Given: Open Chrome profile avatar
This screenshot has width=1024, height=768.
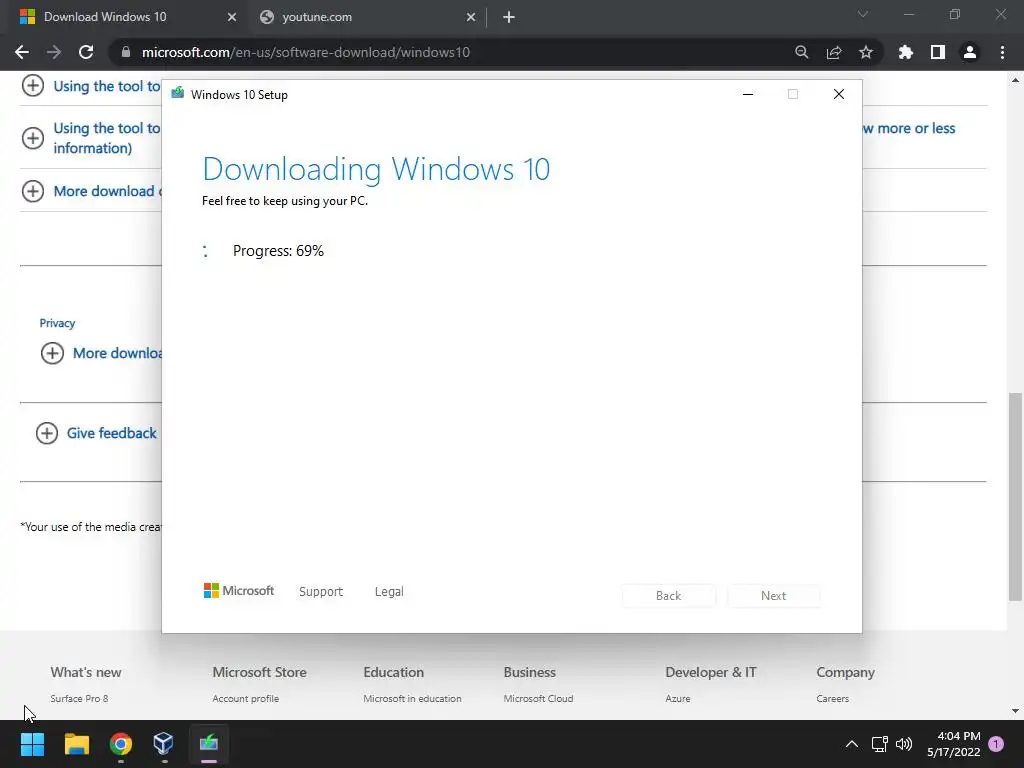Looking at the screenshot, I should click(970, 52).
